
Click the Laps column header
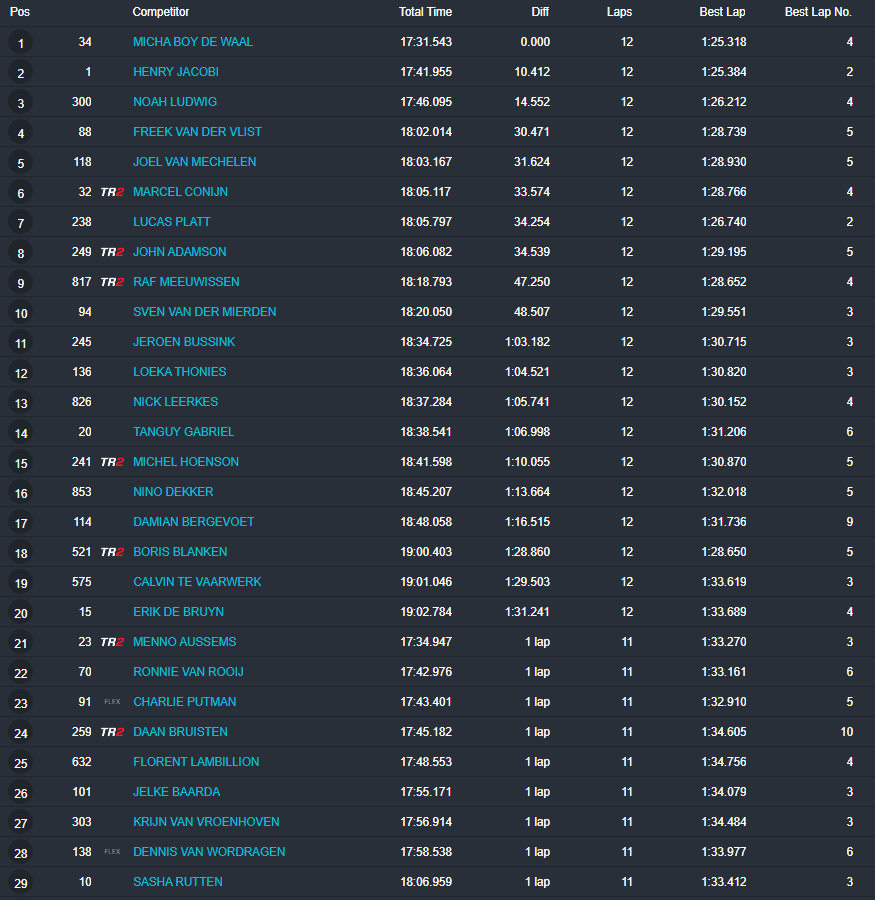pos(619,12)
